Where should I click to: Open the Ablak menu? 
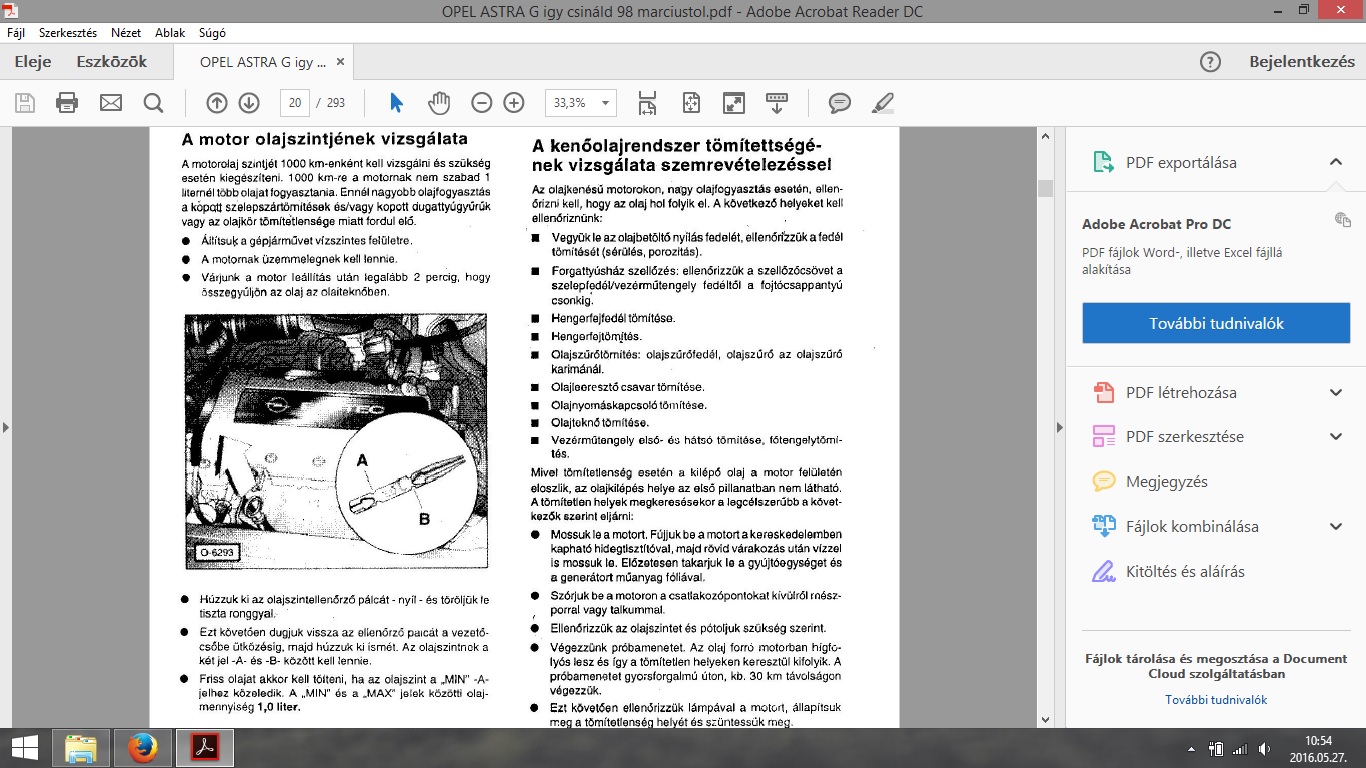coord(170,32)
